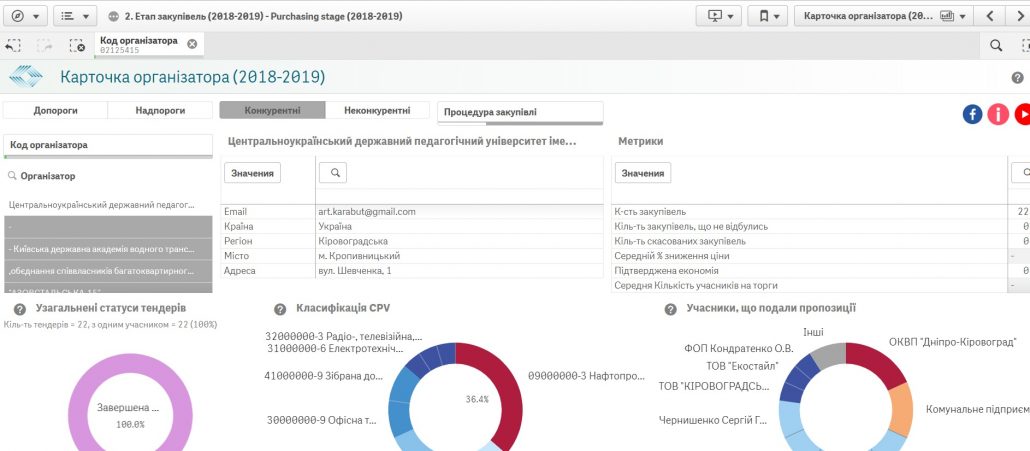Click Значения button in organizer table
Image resolution: width=1030 pixels, height=451 pixels.
[252, 173]
